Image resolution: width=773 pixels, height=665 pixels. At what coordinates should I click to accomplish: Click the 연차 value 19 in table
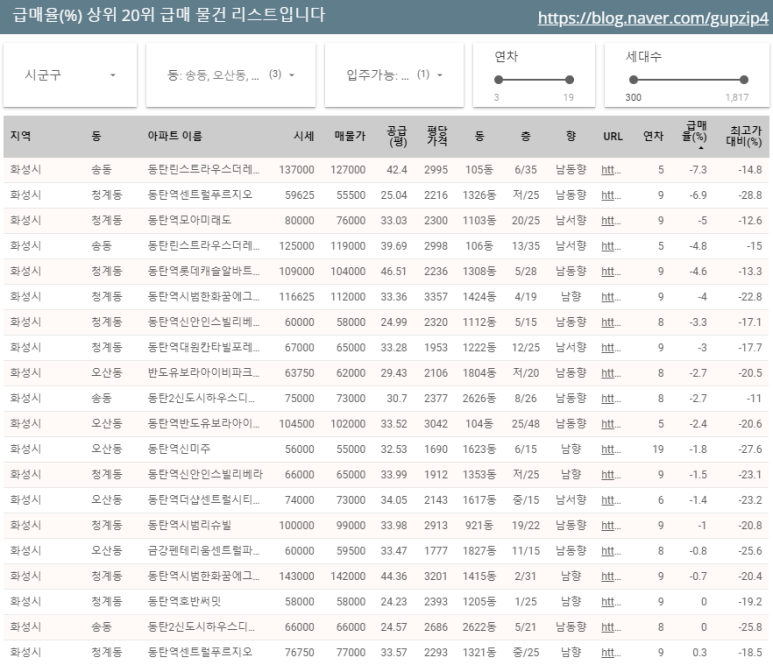pos(658,450)
